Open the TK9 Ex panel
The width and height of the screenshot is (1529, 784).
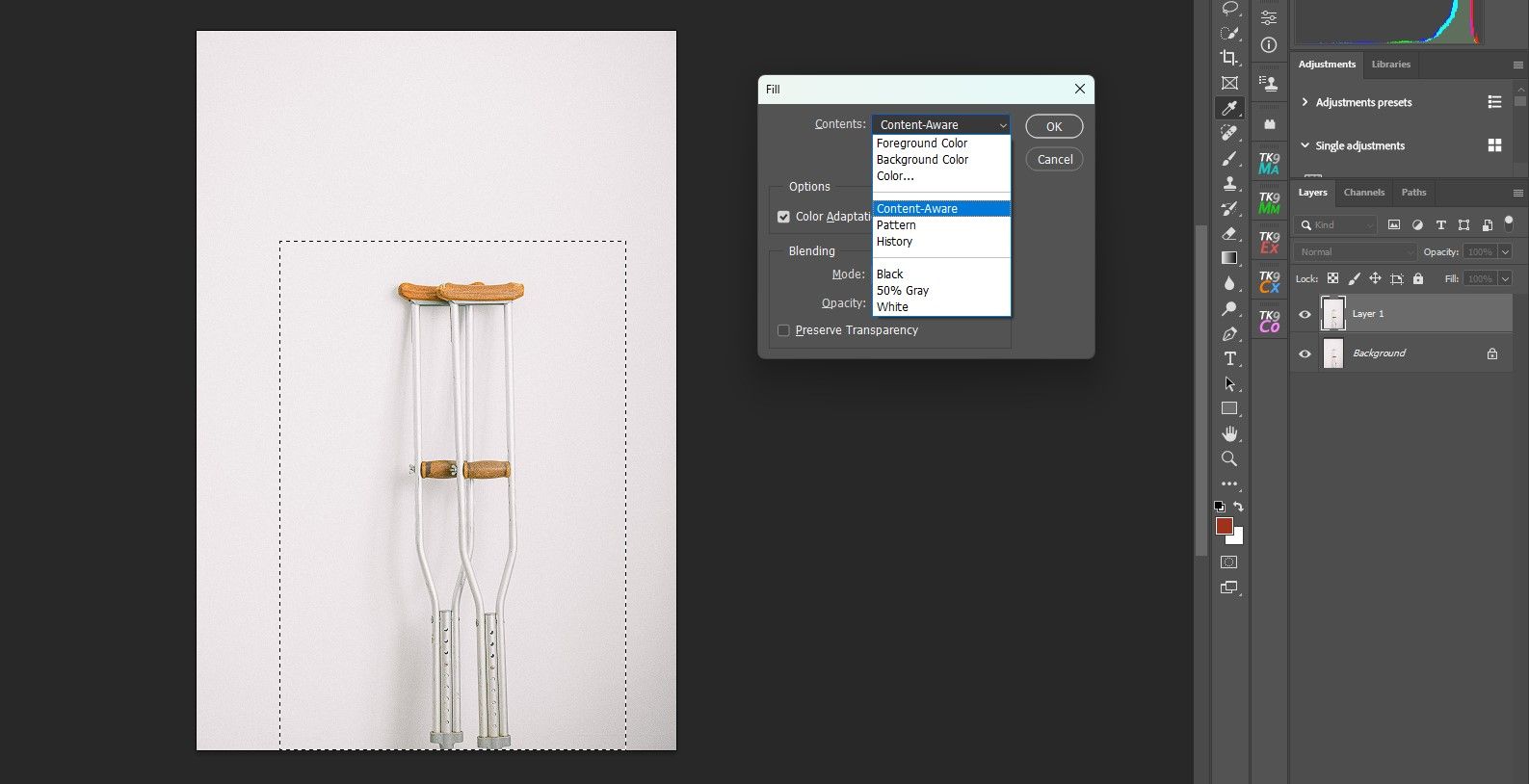1269,242
